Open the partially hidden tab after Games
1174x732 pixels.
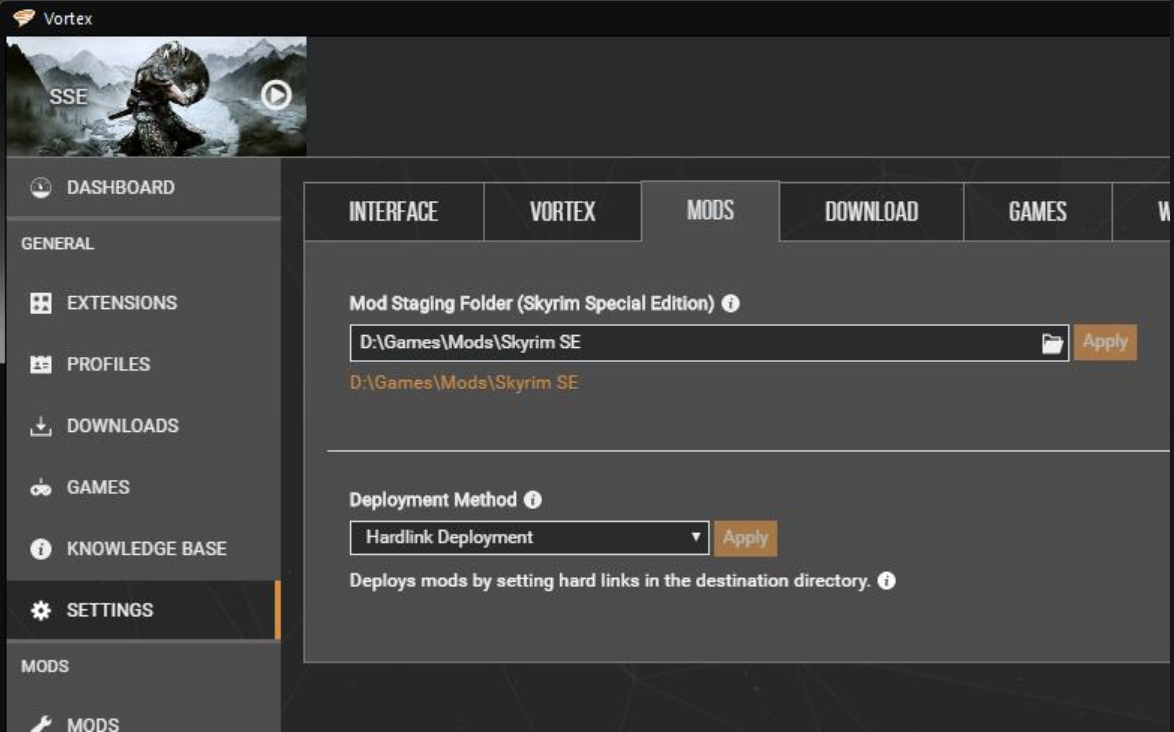tap(1143, 212)
